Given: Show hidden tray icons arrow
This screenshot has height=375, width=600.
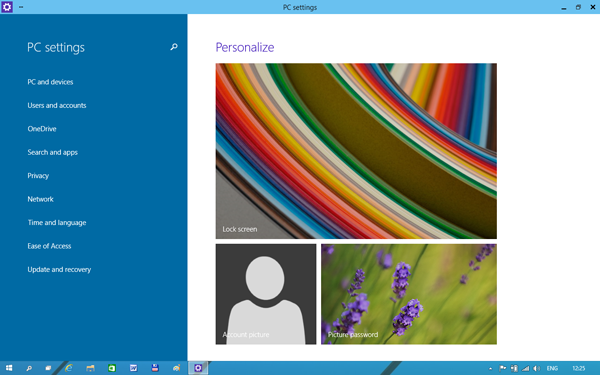Looking at the screenshot, I should click(490, 368).
